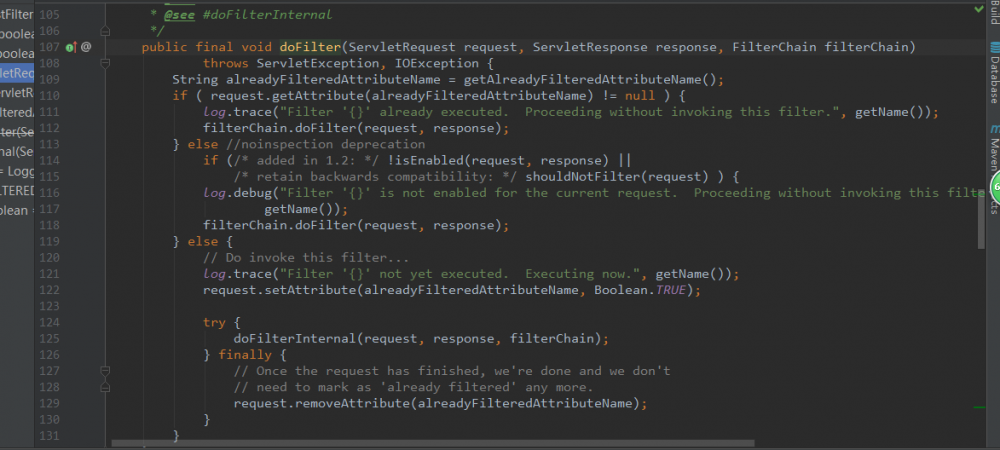
Task: Click 'filterChain.doFilter' on line 112
Action: coord(279,128)
